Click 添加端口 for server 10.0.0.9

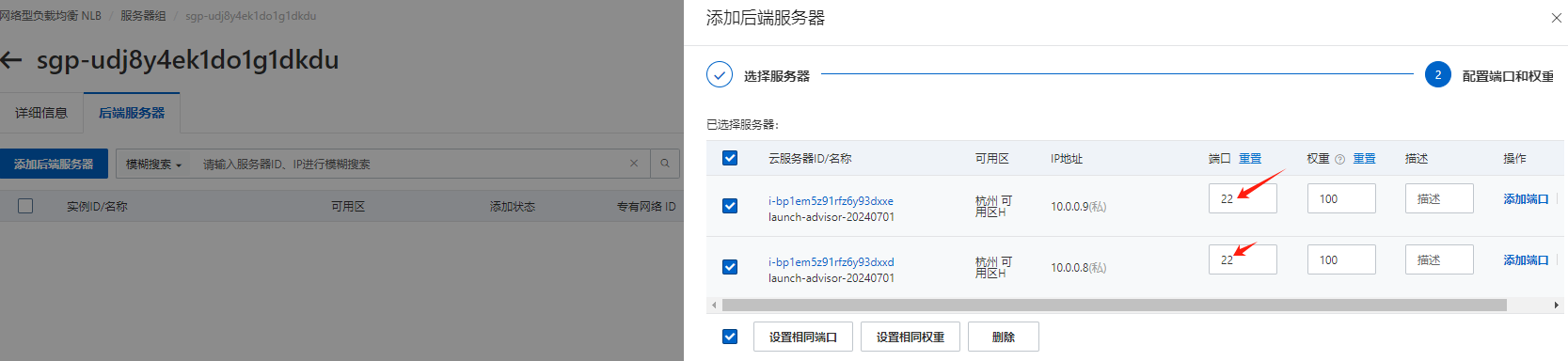(1526, 199)
